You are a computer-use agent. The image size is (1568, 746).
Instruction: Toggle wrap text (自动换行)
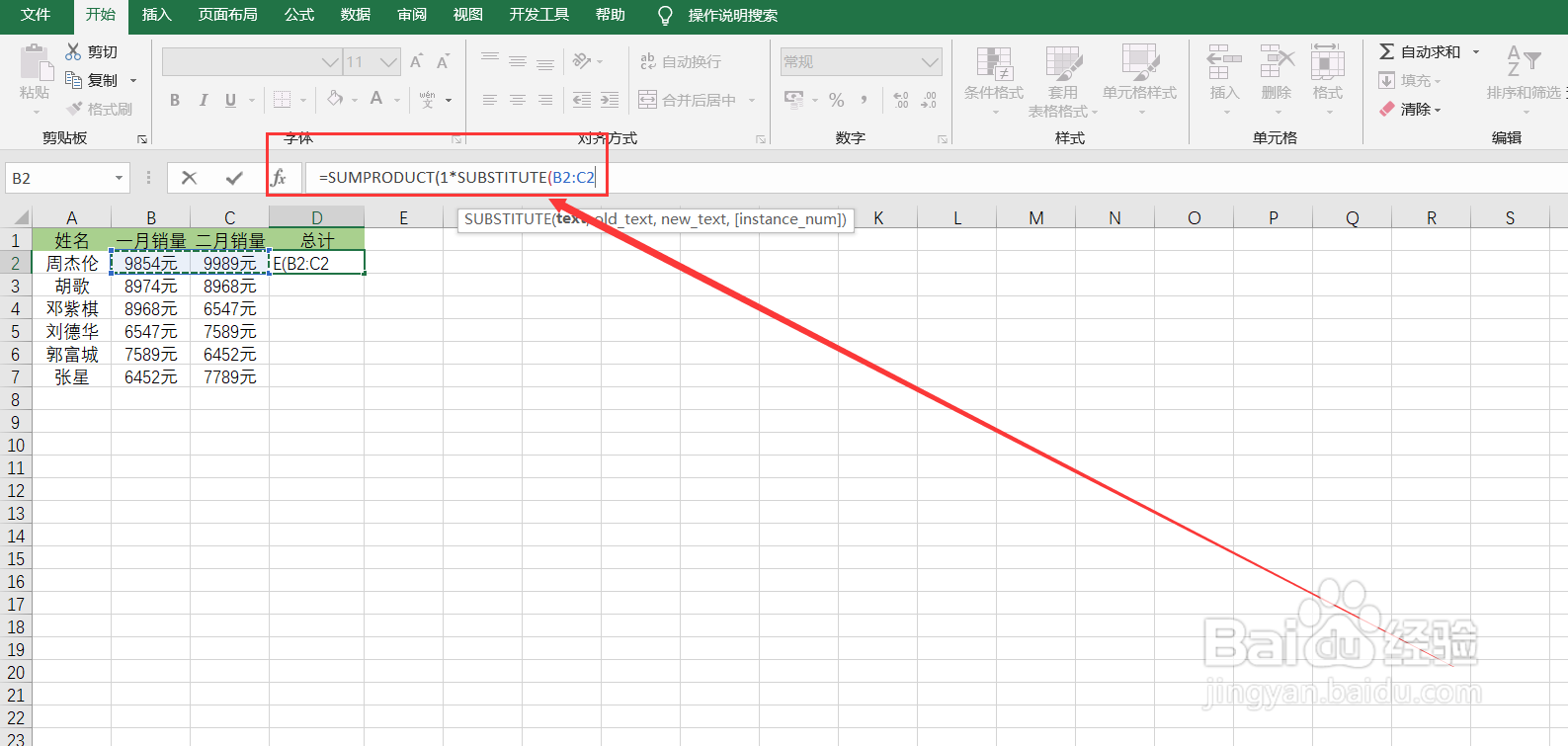681,61
